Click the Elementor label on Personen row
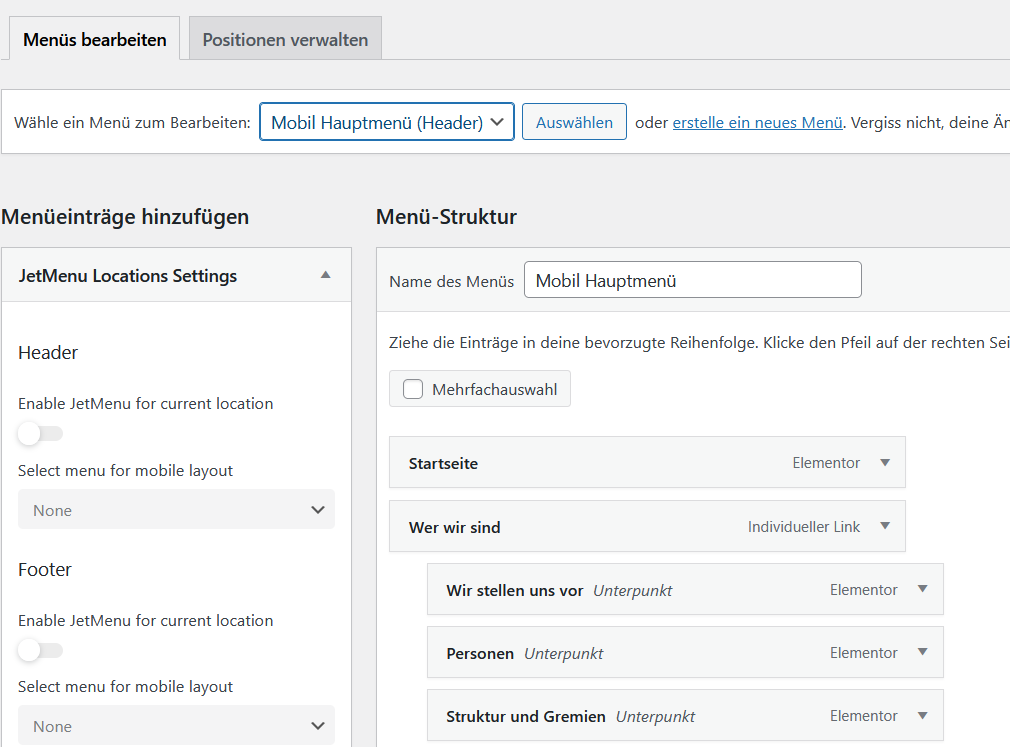Viewport: 1010px width, 747px height. point(863,653)
